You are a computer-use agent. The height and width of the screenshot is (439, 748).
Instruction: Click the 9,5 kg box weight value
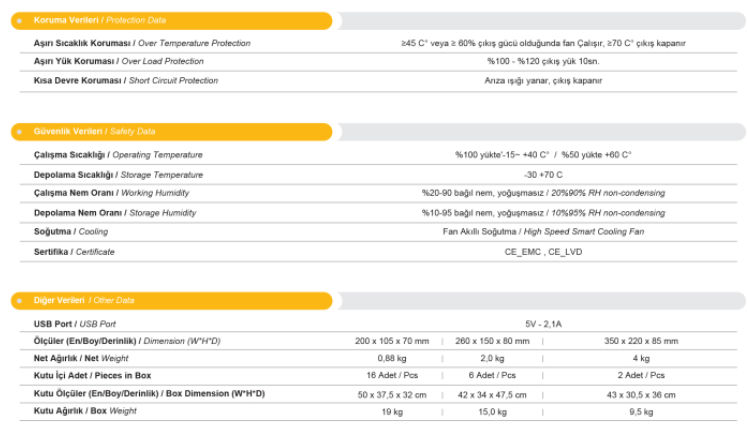(x=643, y=411)
